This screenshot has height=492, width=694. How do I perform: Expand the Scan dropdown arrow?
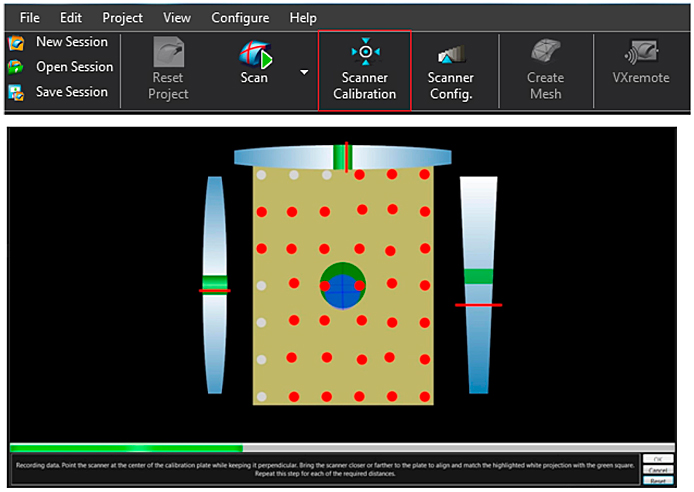point(303,72)
